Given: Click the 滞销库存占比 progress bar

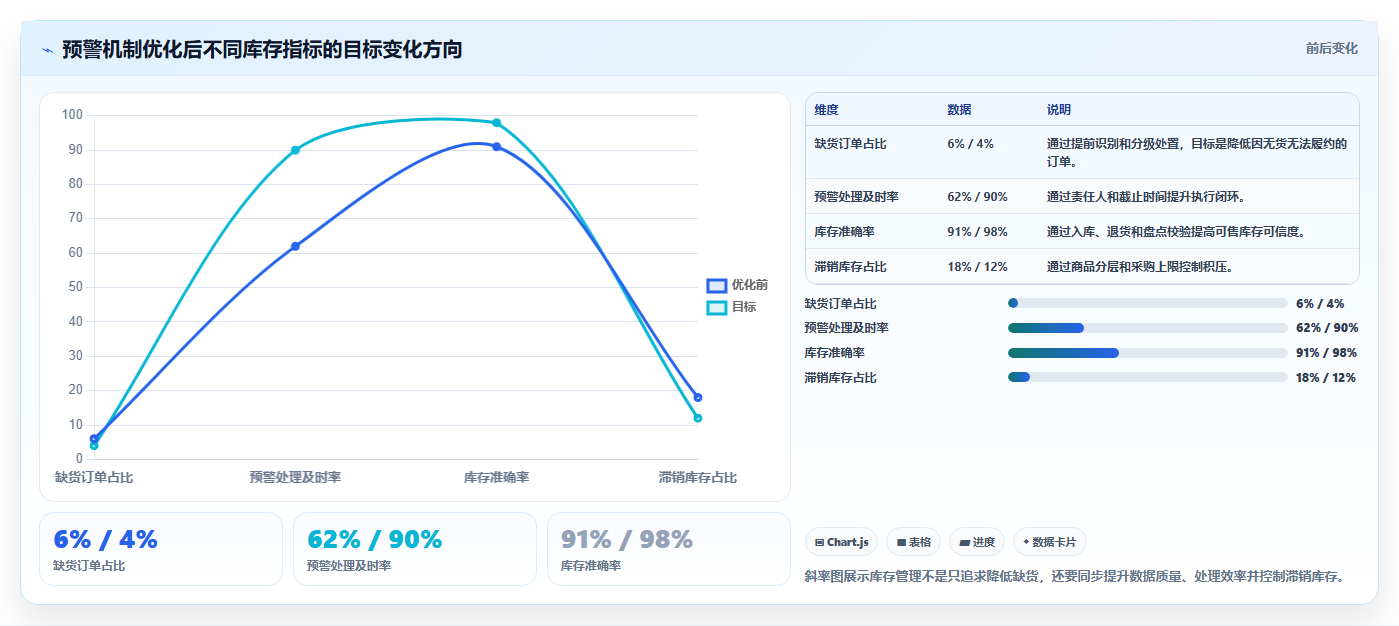Looking at the screenshot, I should pyautogui.click(x=1147, y=377).
